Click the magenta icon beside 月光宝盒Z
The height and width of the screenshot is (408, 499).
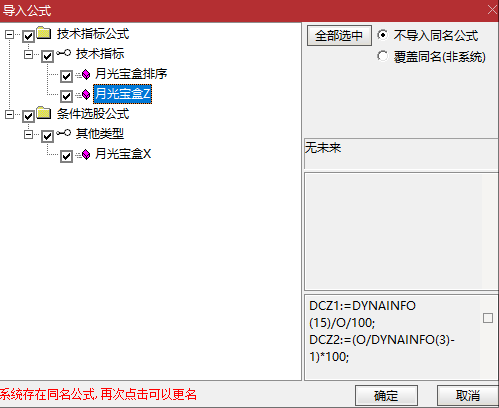pyautogui.click(x=86, y=95)
